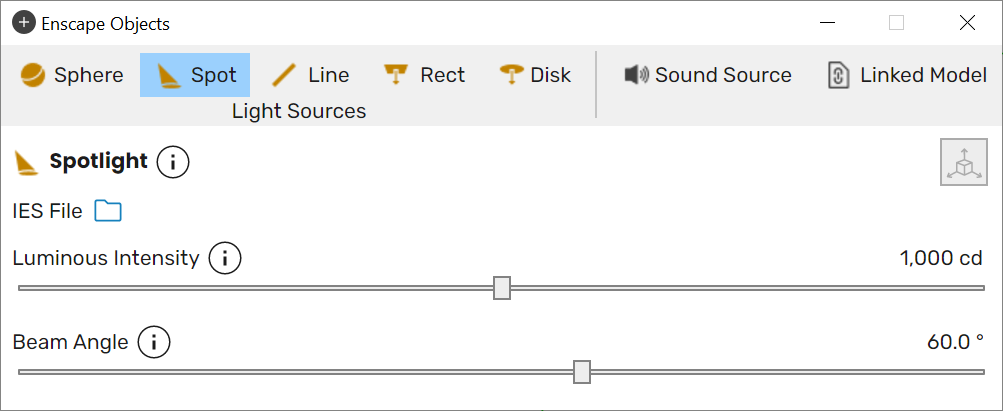The width and height of the screenshot is (1003, 411).
Task: Choose the Line light source
Action: (310, 75)
